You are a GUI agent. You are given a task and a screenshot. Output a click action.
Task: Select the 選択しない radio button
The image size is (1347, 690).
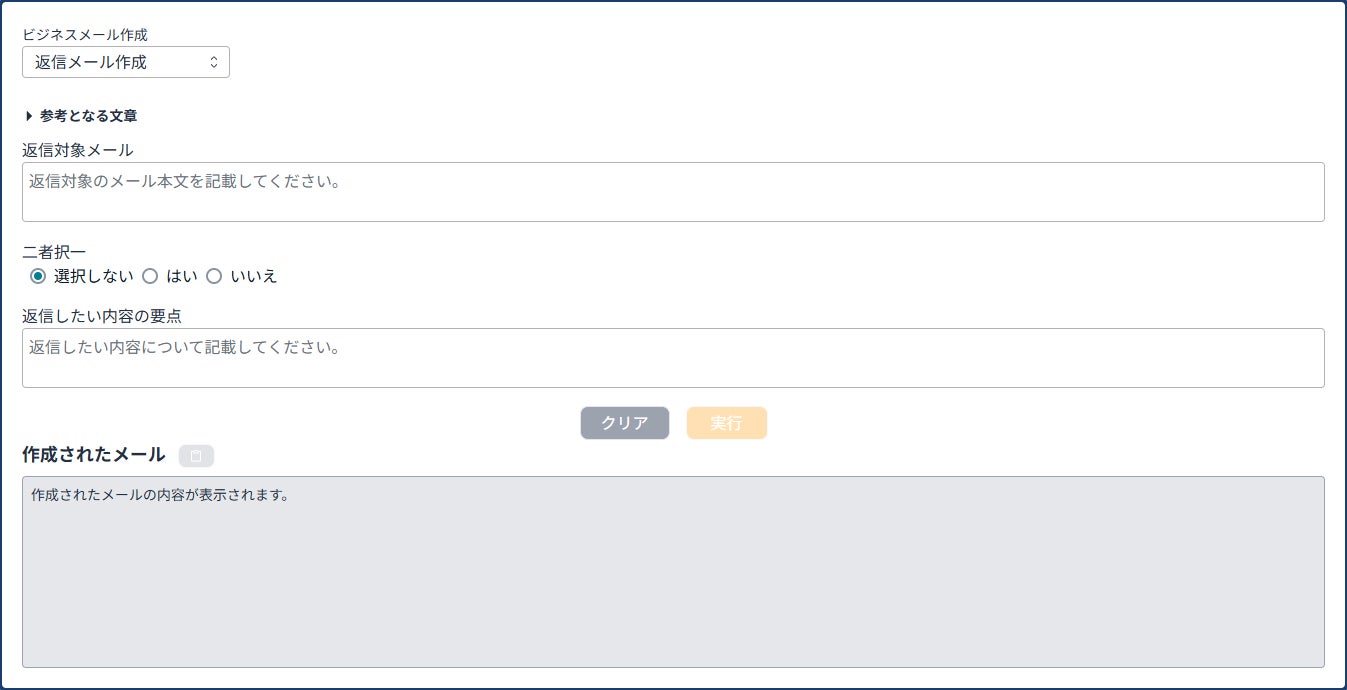click(x=38, y=276)
